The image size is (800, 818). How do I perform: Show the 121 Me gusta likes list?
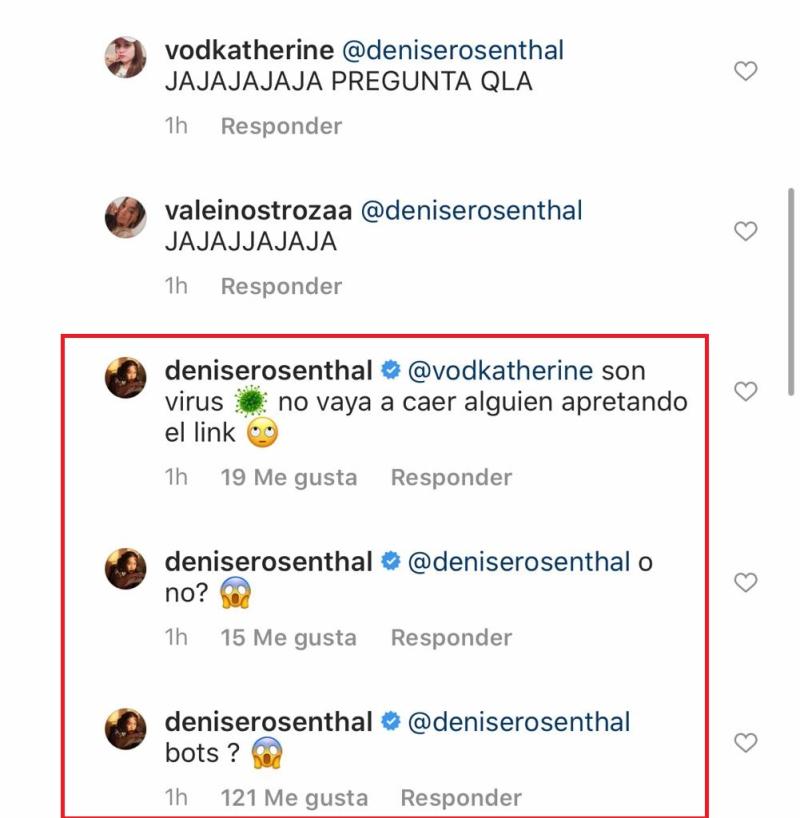tap(294, 798)
